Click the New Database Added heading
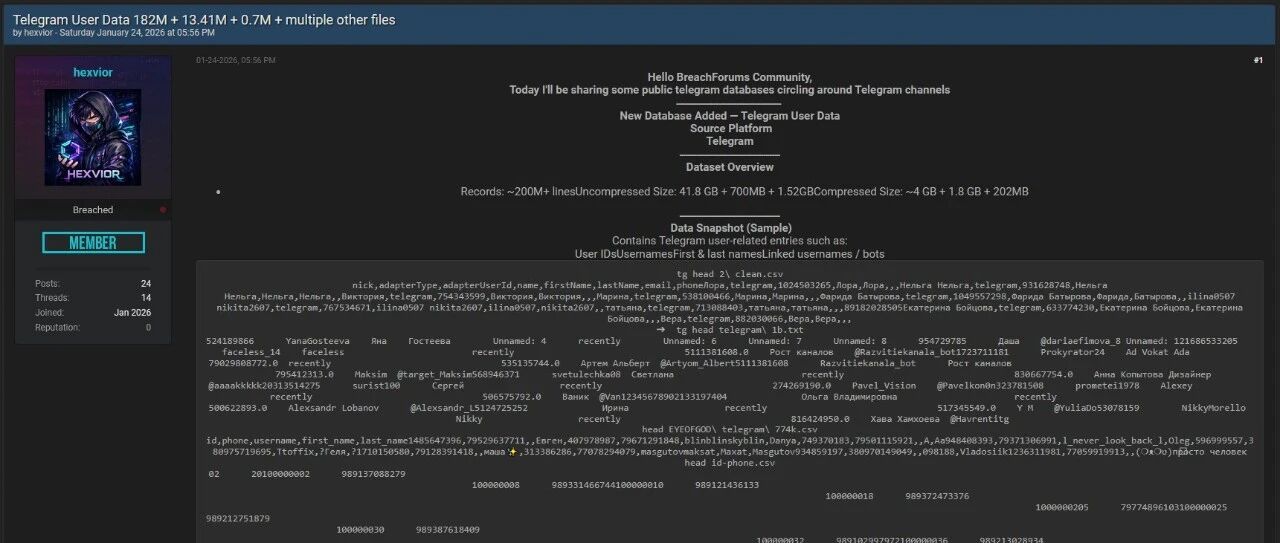This screenshot has height=543, width=1280. point(730,116)
